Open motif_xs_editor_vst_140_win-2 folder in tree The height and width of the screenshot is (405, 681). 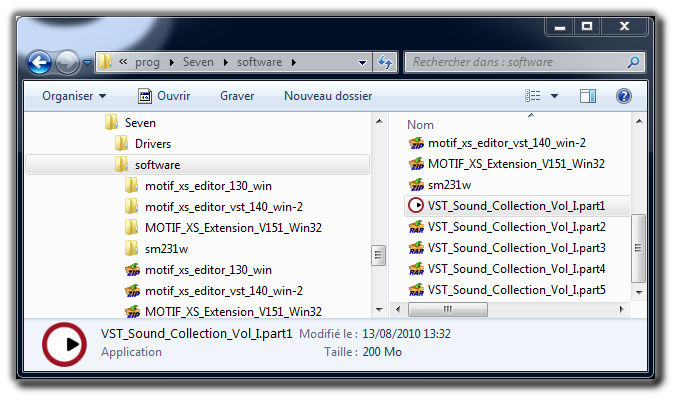pos(224,207)
